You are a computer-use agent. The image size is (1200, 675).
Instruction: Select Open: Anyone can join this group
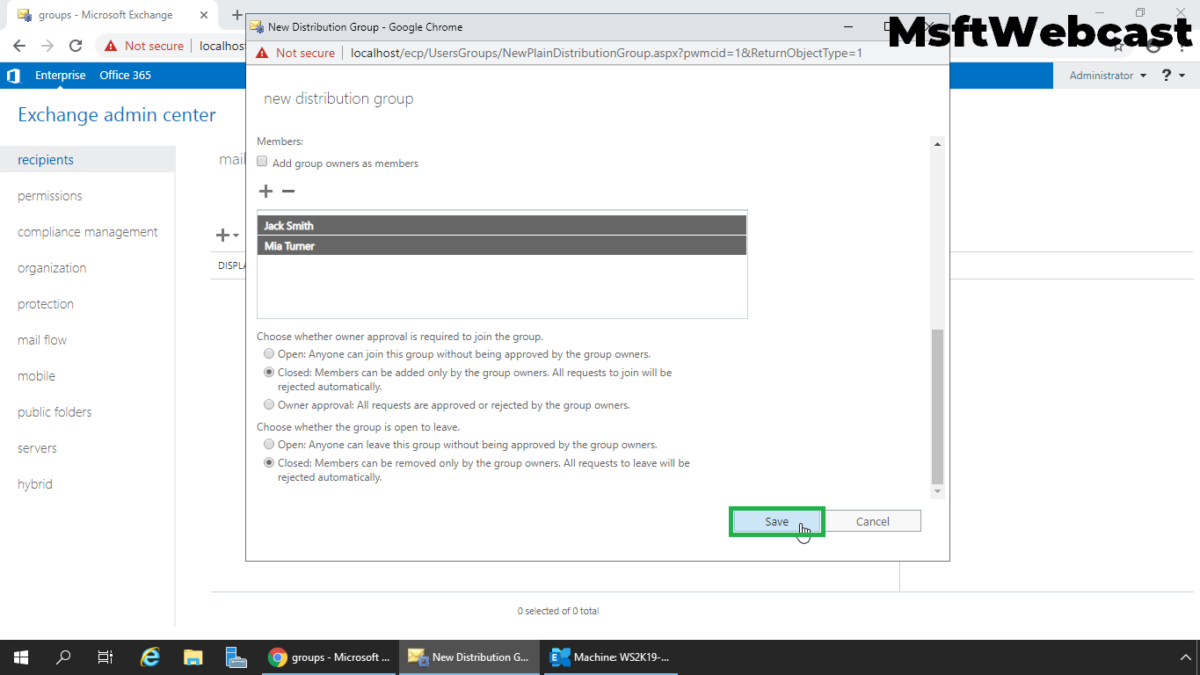click(269, 353)
